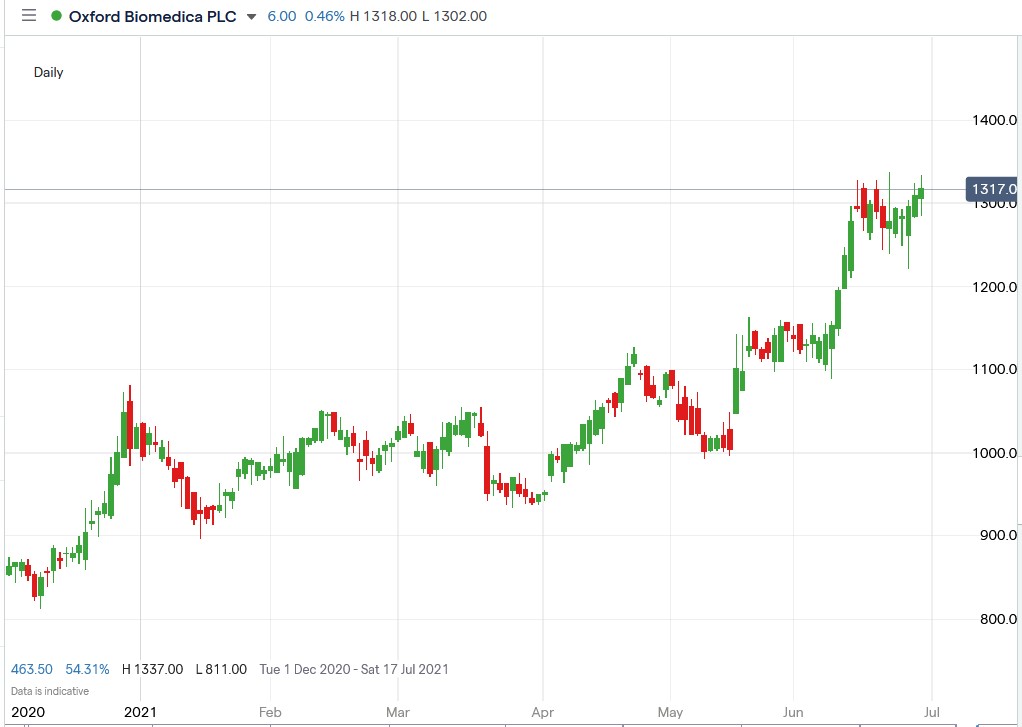Click the 463.50 period change value
This screenshot has width=1022, height=727.
(33, 669)
